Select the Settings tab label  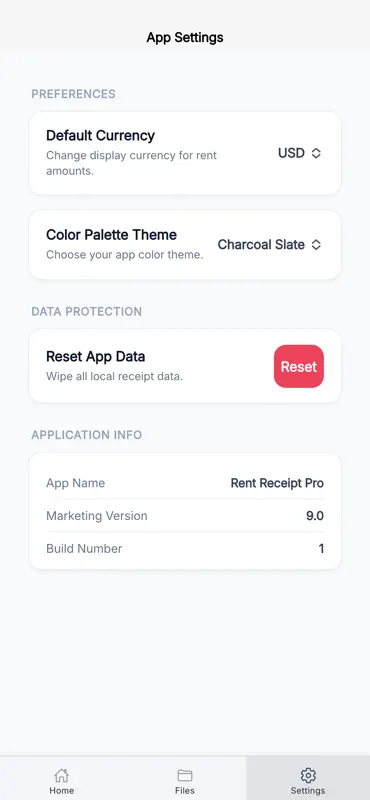tap(308, 790)
